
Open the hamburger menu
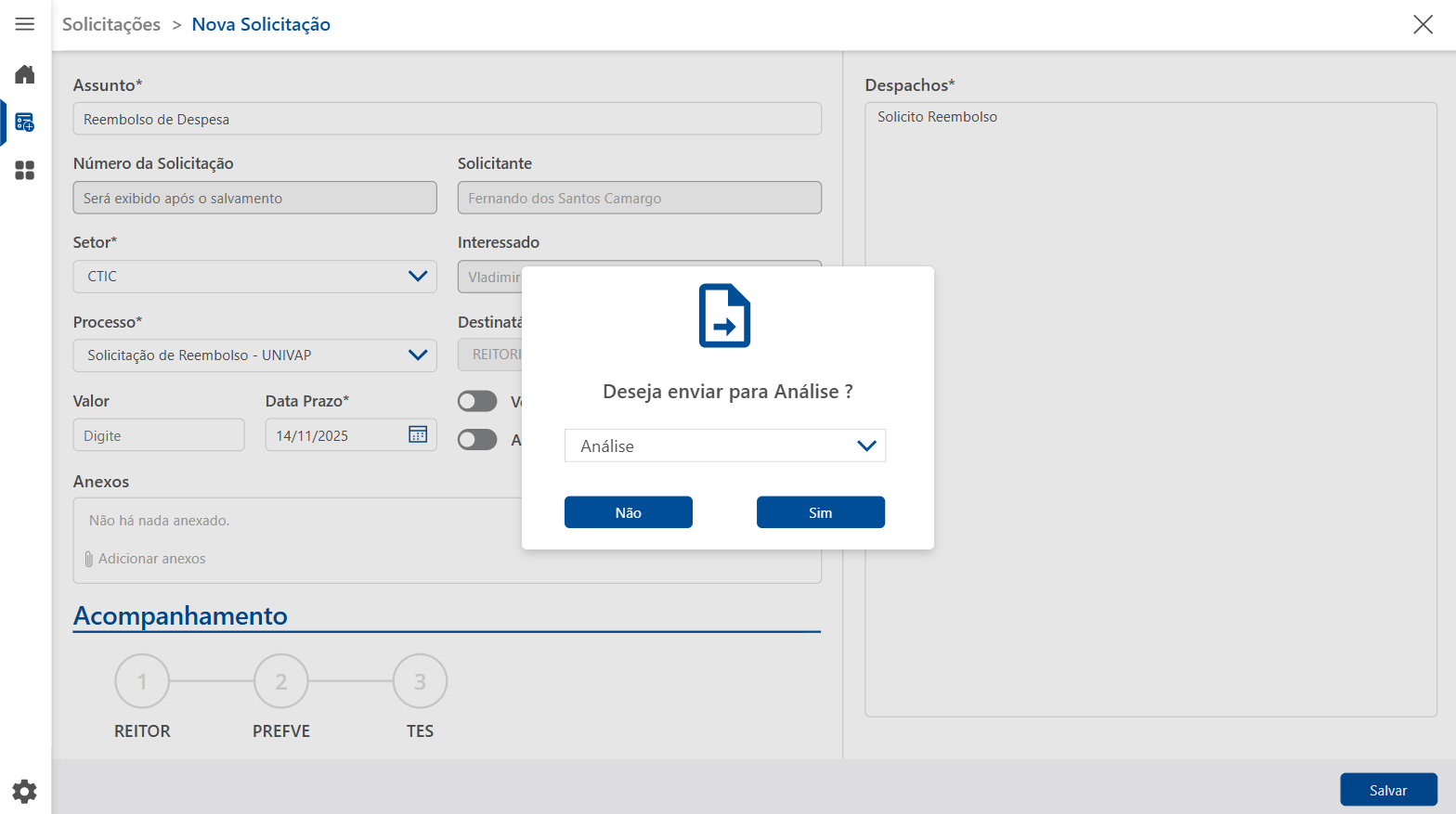(x=25, y=24)
